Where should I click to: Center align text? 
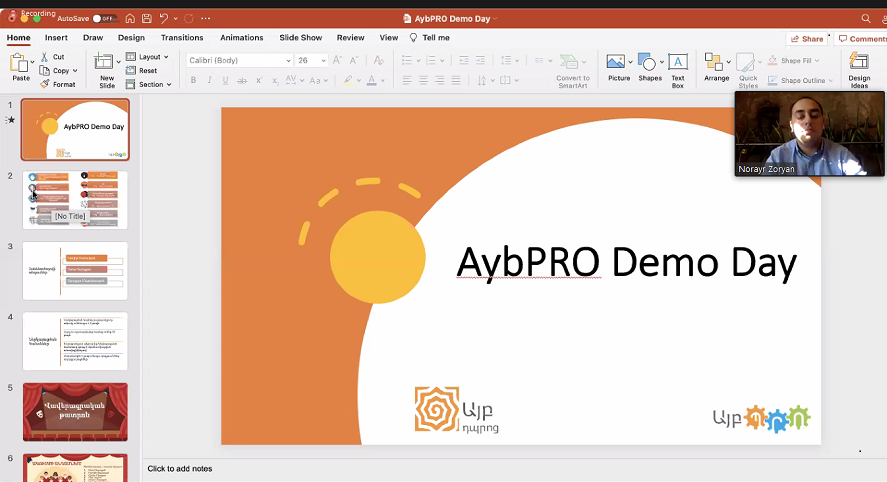423,80
